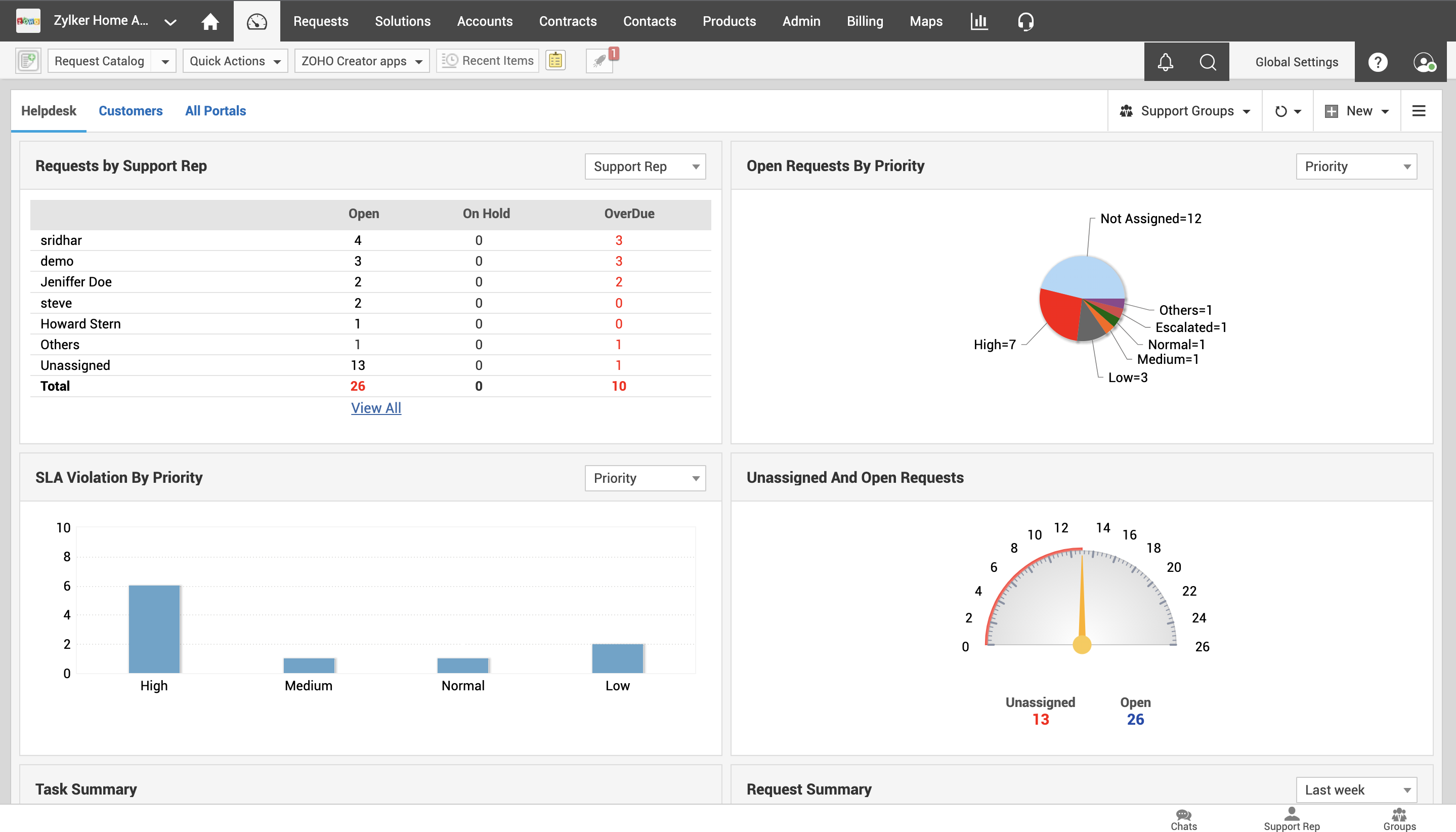1456x832 pixels.
Task: Click the Requests navigation menu item
Action: pyautogui.click(x=320, y=21)
